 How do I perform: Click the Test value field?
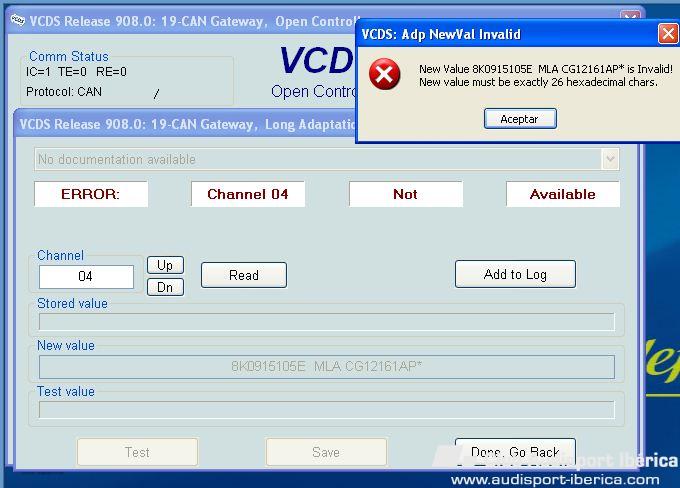tap(327, 410)
